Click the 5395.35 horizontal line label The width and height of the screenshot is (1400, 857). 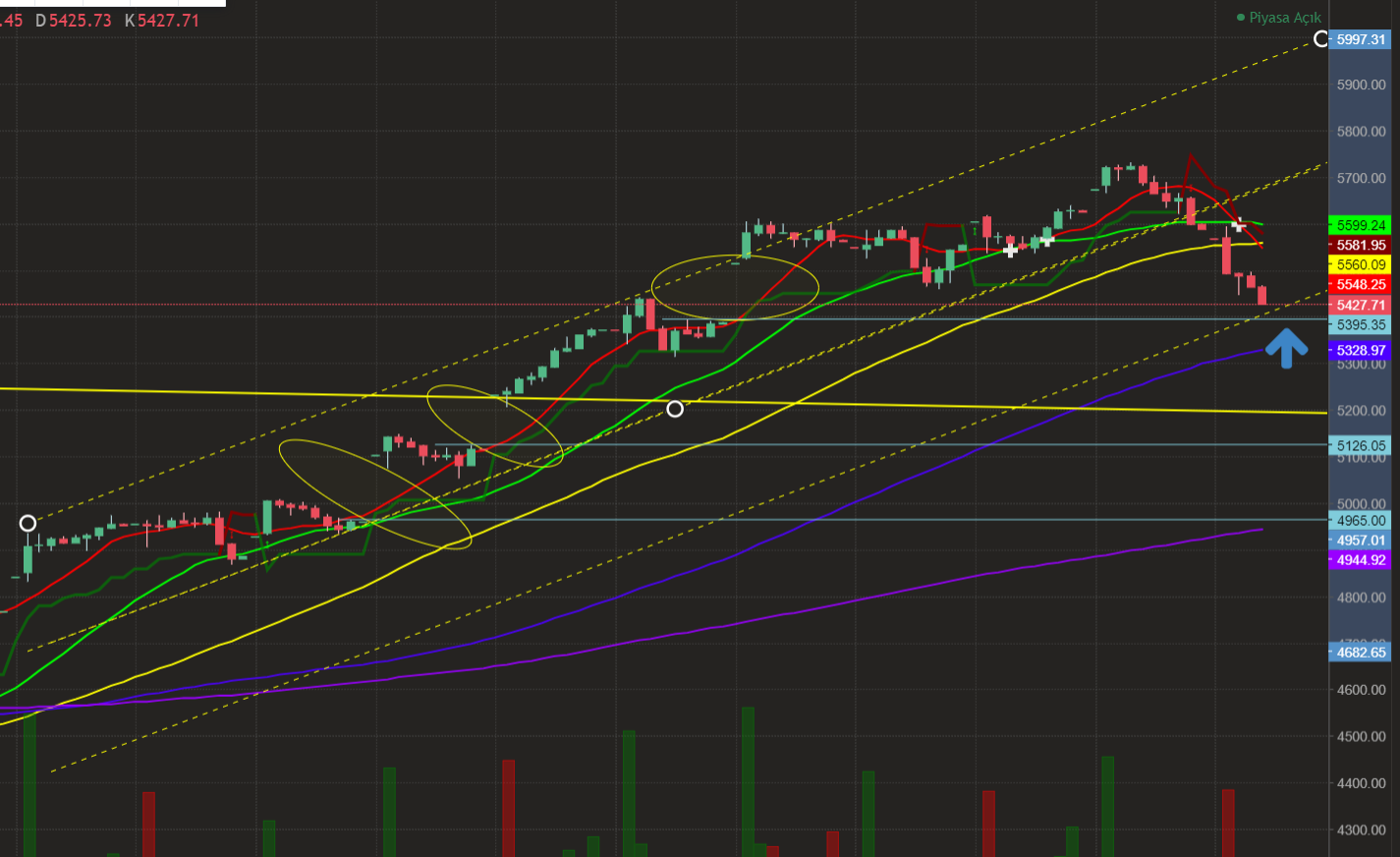(1361, 324)
